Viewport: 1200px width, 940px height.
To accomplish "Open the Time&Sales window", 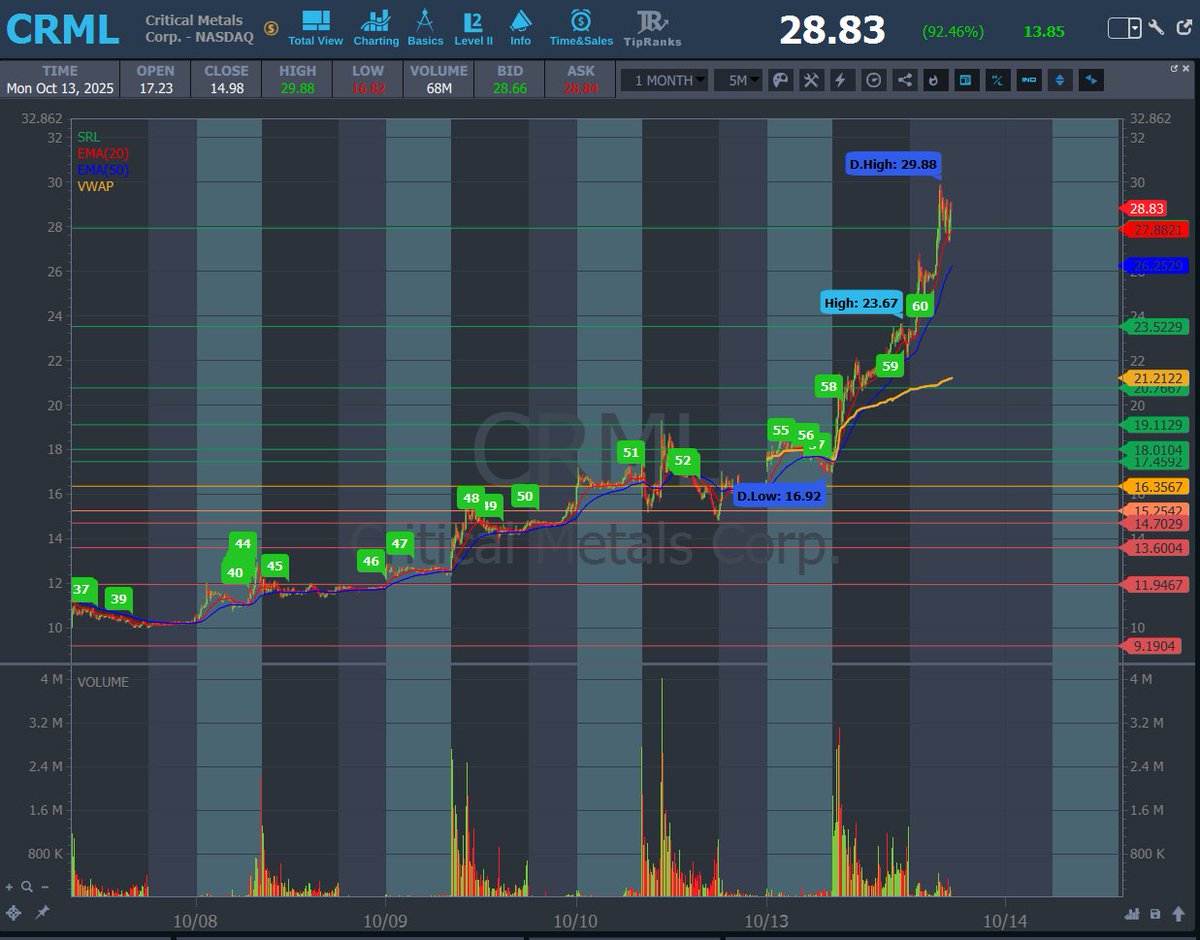I will click(x=581, y=28).
